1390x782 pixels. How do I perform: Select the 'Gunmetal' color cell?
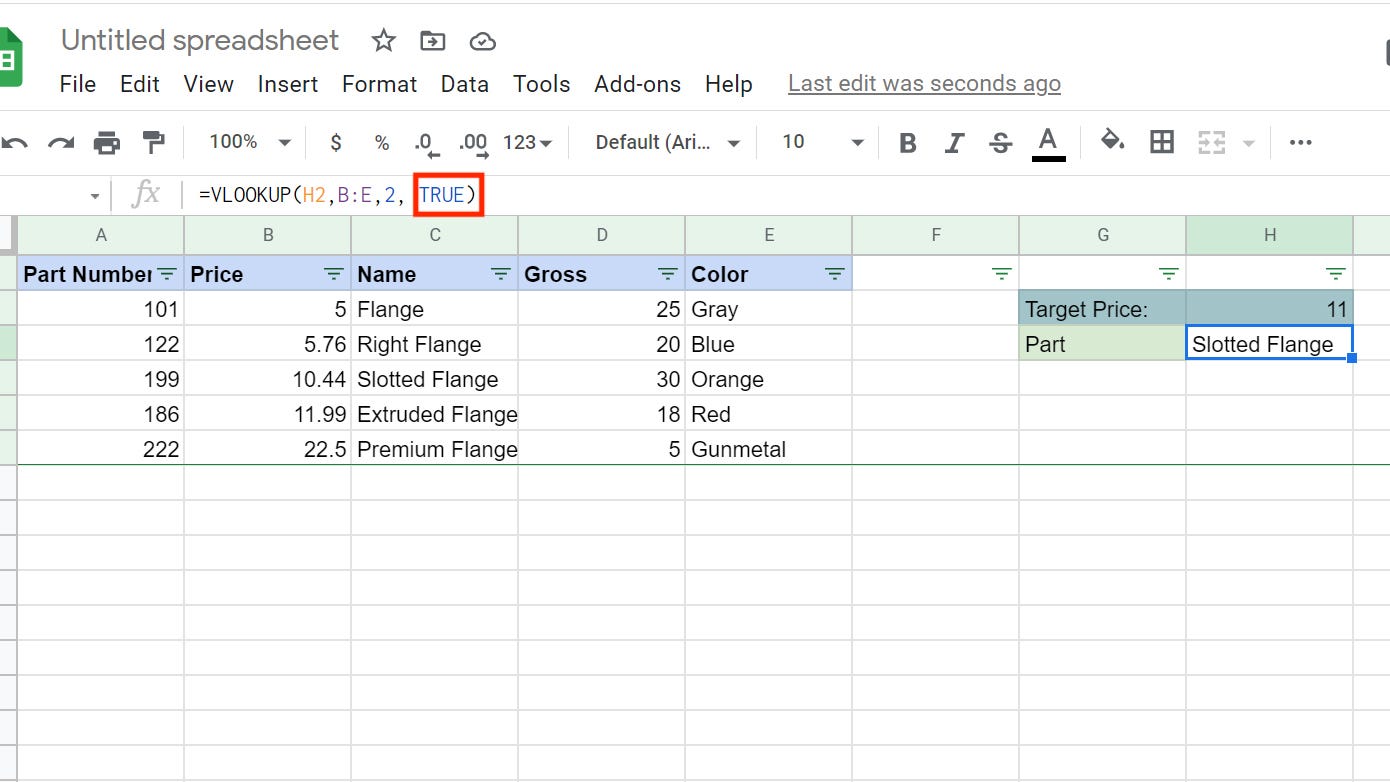click(769, 448)
